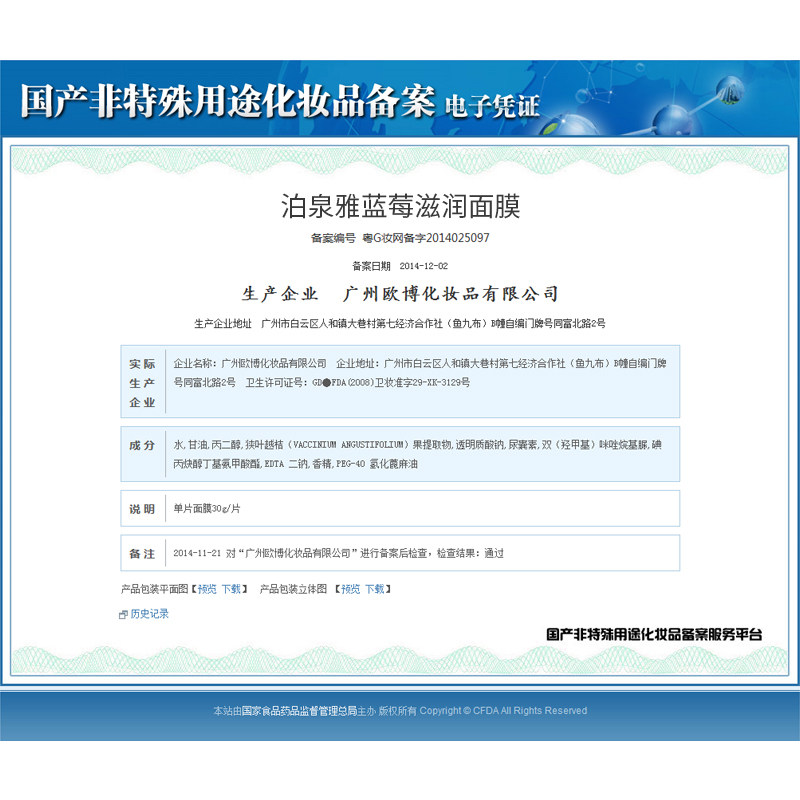Click product title 泊泉雅蓝莓滋润面膜
Image resolution: width=800 pixels, height=800 pixels.
point(400,207)
